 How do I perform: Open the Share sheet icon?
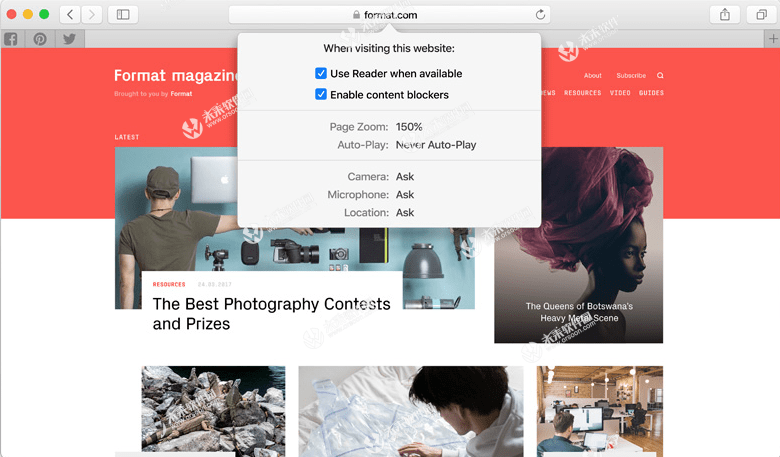[x=725, y=14]
